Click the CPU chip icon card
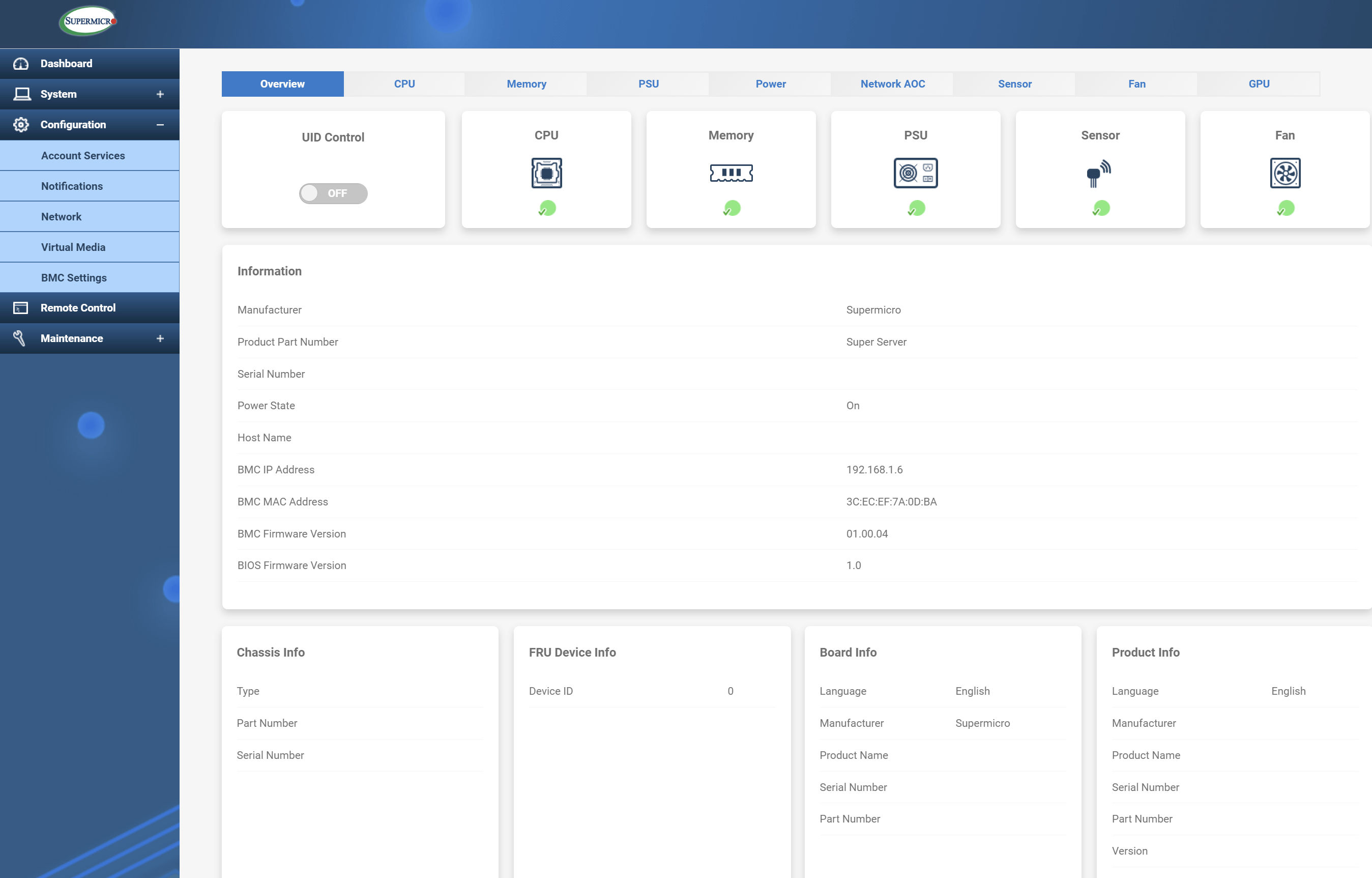This screenshot has height=878, width=1372. [546, 173]
